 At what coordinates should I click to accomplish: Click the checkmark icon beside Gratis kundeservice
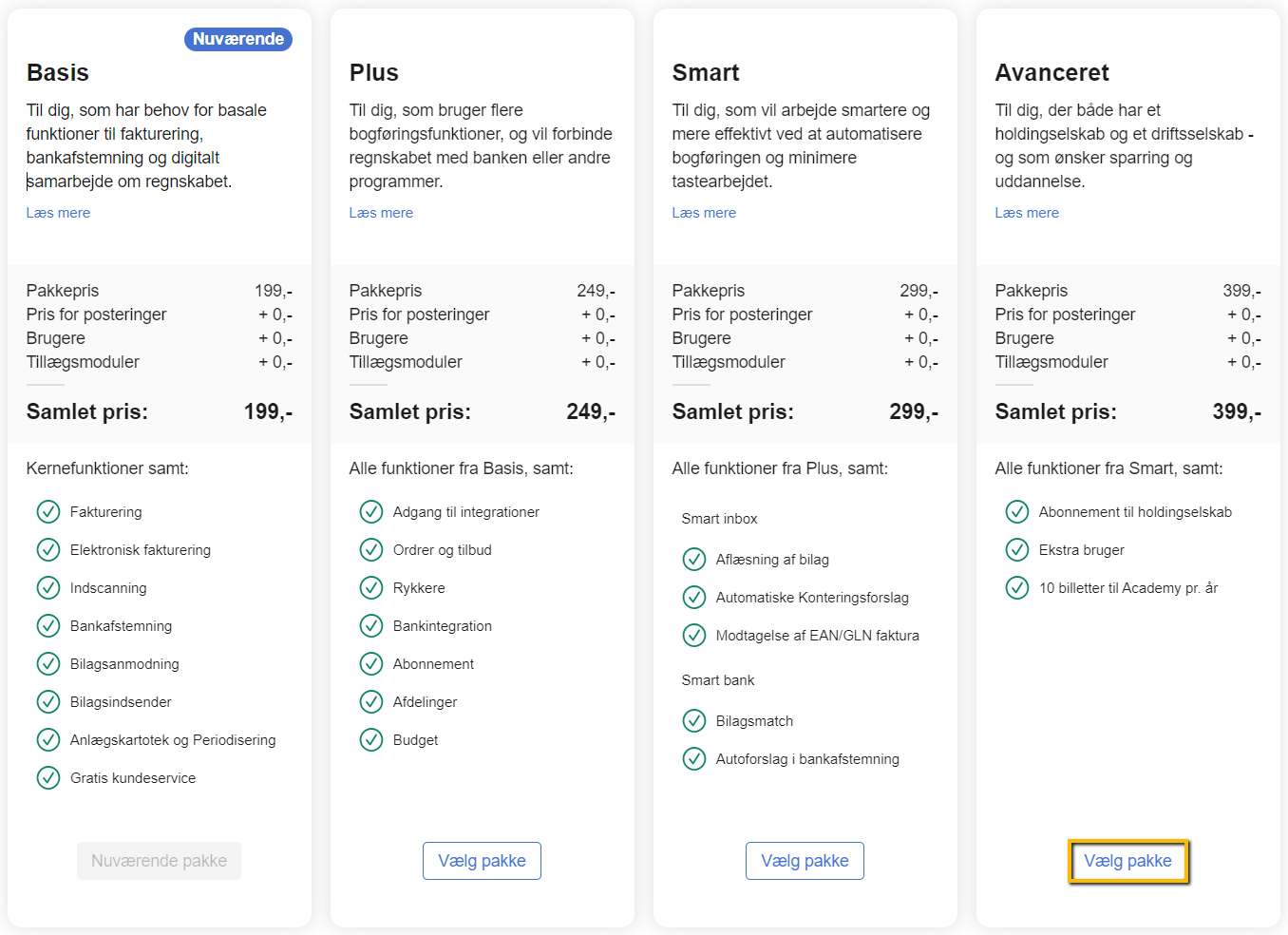pyautogui.click(x=48, y=778)
